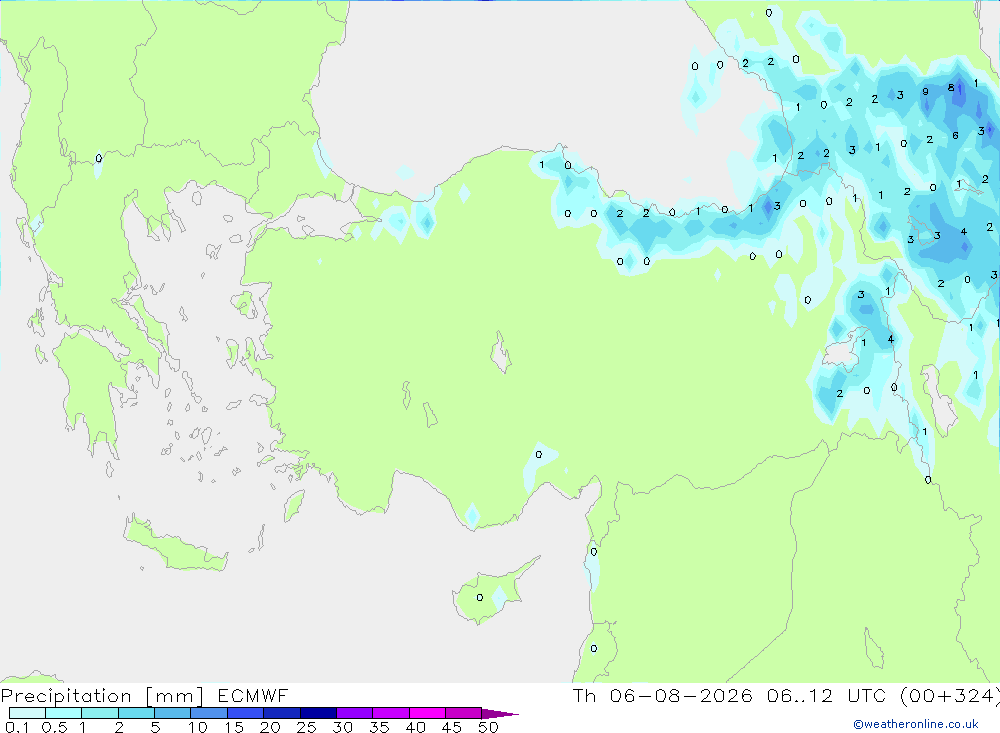This screenshot has height=733, width=1000.
Task: Click the time range "06..12 UTC"
Action: click(828, 696)
